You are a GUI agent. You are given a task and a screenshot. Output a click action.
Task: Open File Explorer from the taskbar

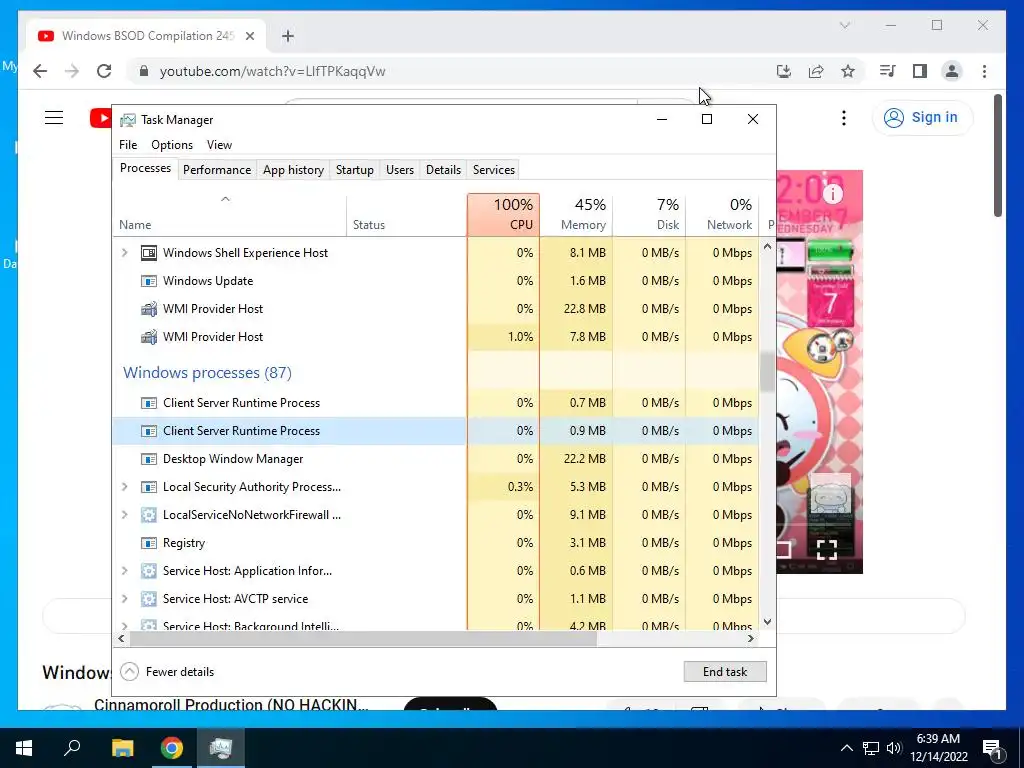122,748
